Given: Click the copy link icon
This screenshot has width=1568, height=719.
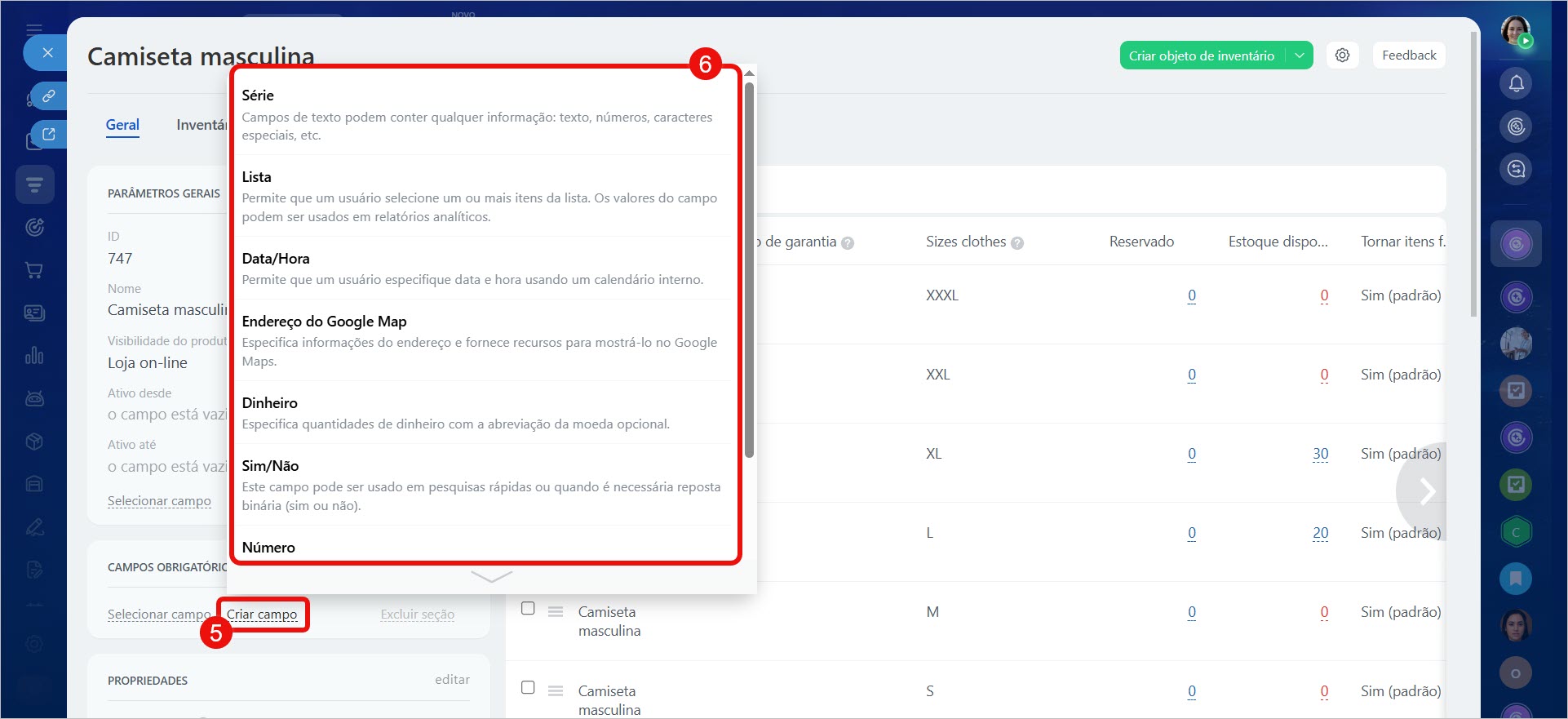Looking at the screenshot, I should [x=48, y=95].
